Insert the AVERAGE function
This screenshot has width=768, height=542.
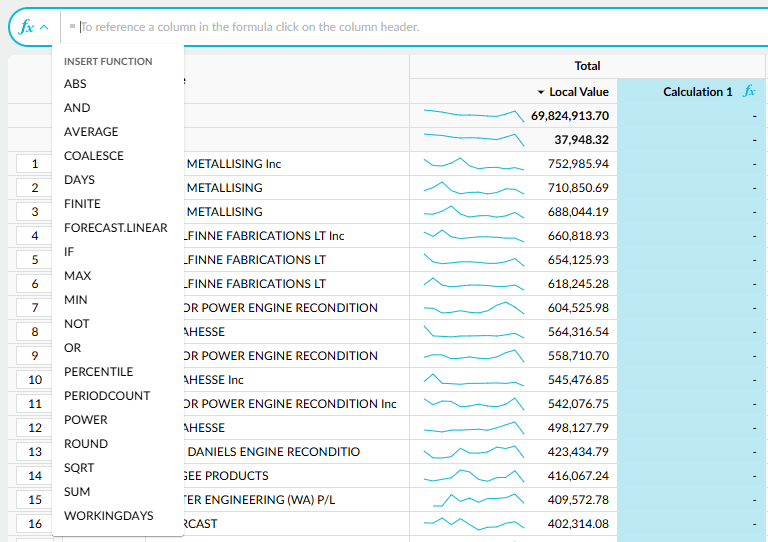click(x=91, y=132)
